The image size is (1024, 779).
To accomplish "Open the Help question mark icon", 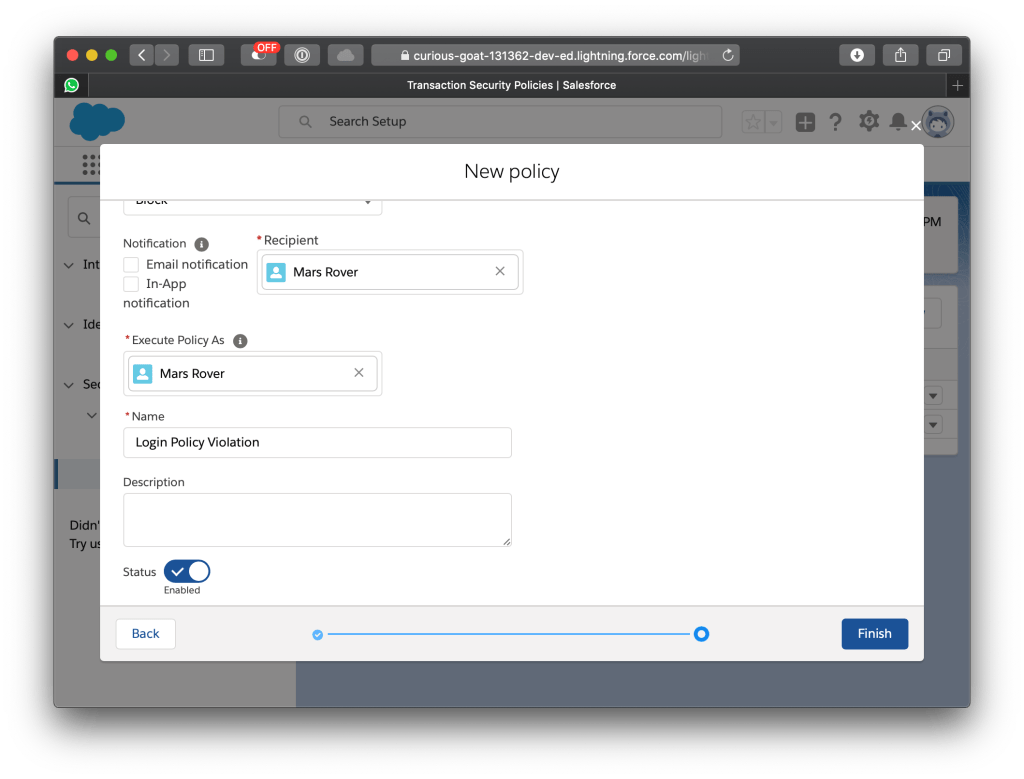I will tap(836, 122).
